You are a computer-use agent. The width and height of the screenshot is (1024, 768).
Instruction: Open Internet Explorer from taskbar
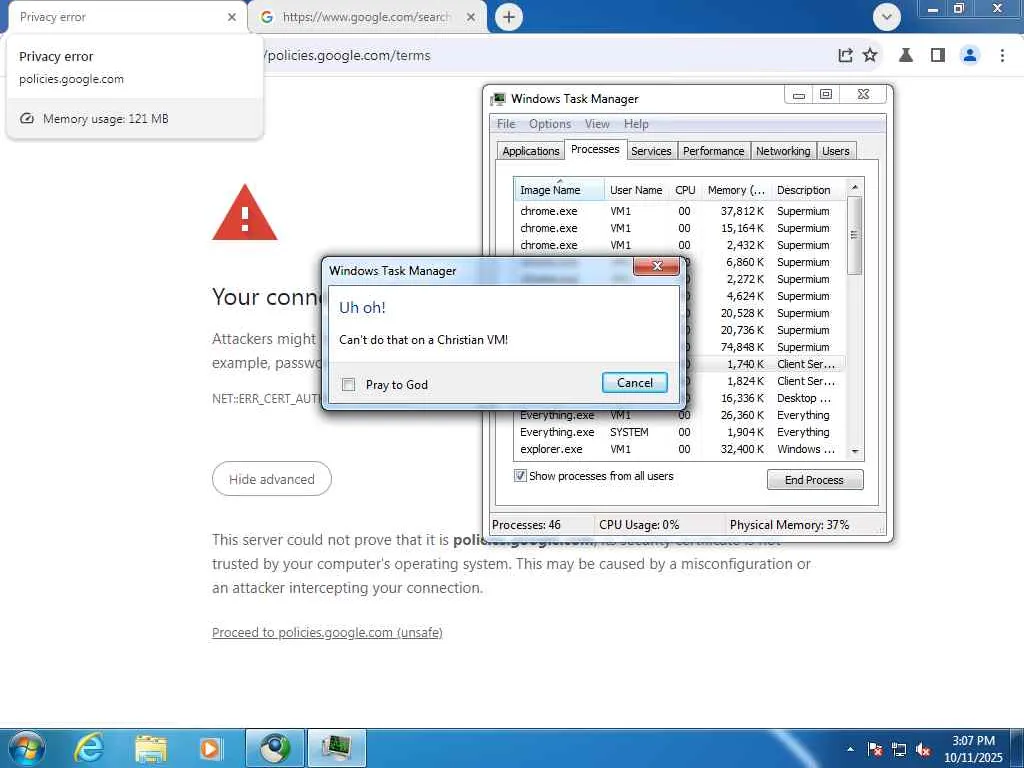click(89, 748)
